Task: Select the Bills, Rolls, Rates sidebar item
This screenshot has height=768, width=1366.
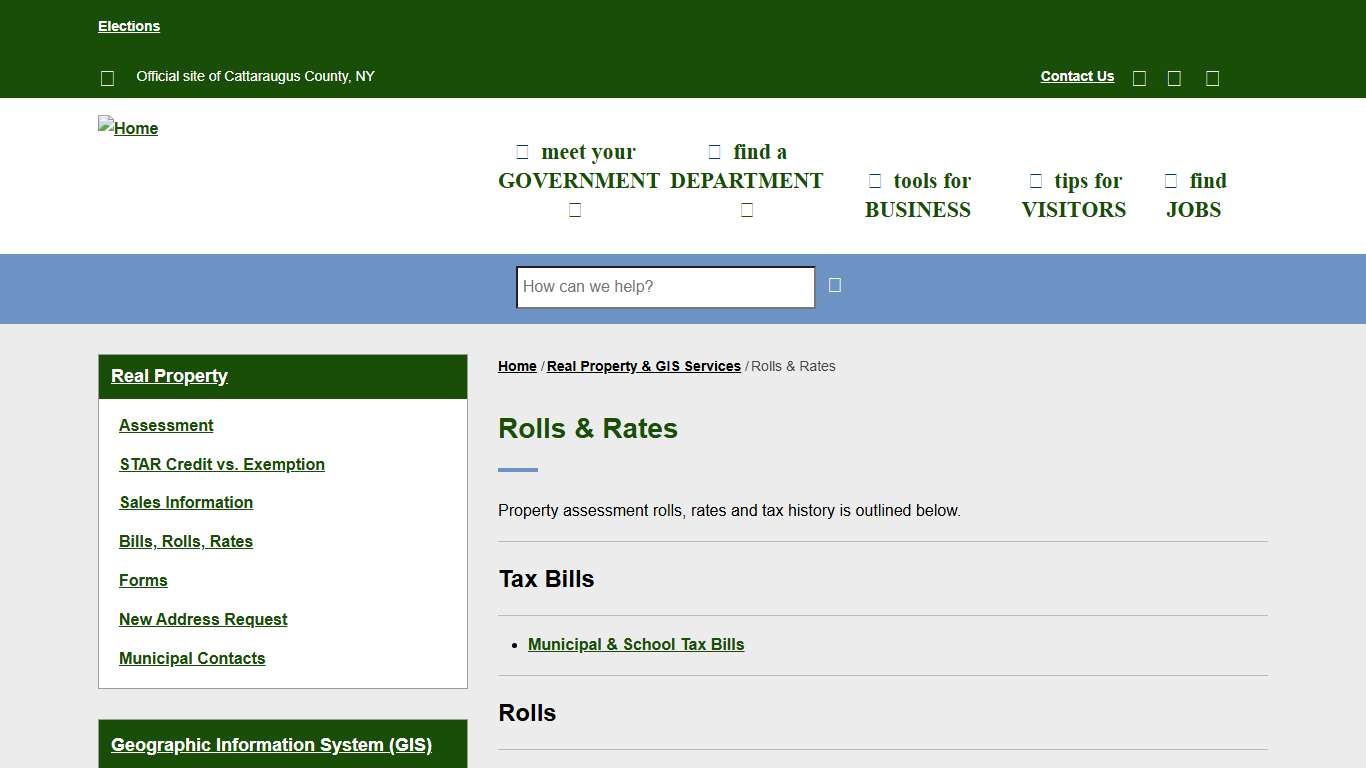Action: (186, 541)
